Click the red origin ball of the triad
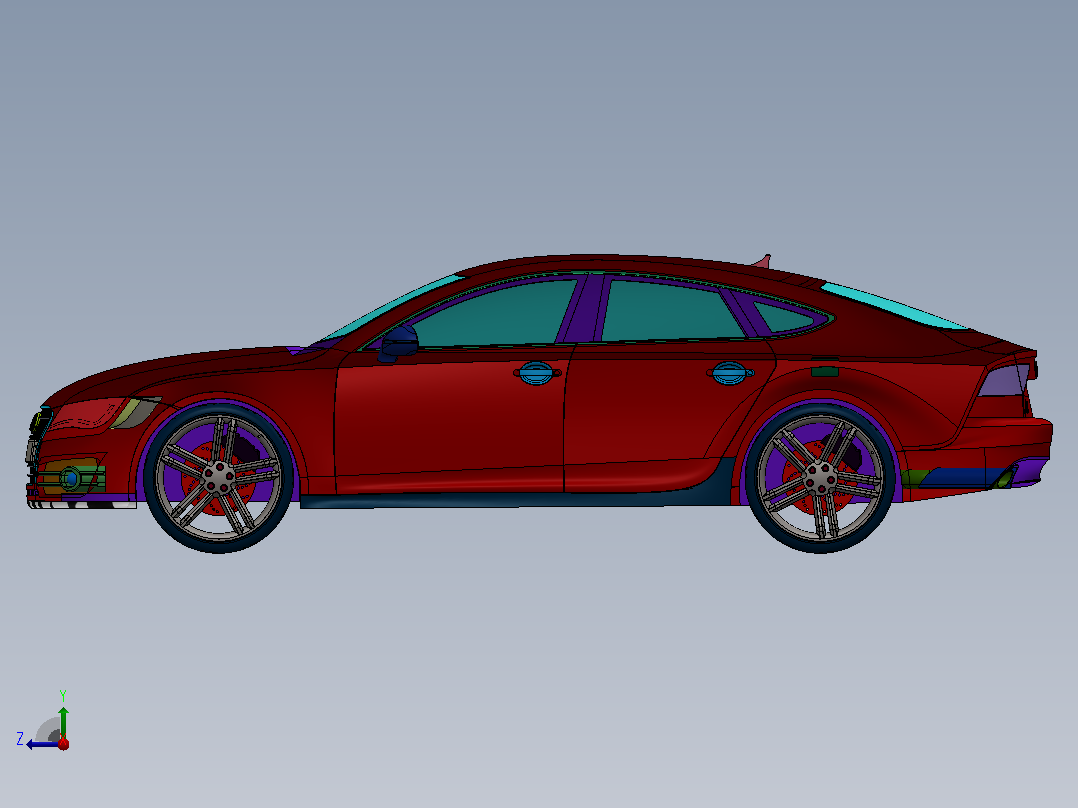Screen dimensions: 1078x808 pyautogui.click(x=63, y=743)
